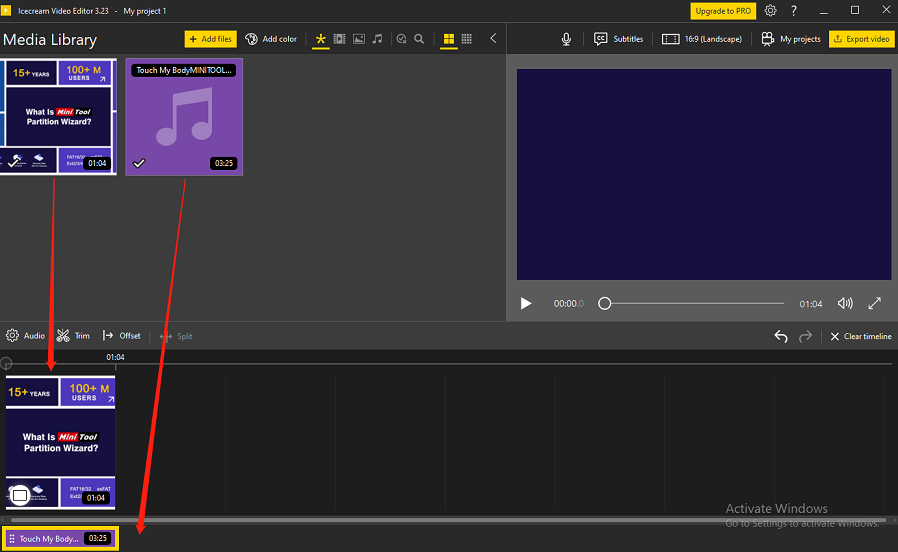Switch to large thumbnails view
This screenshot has height=552, width=898.
click(449, 39)
